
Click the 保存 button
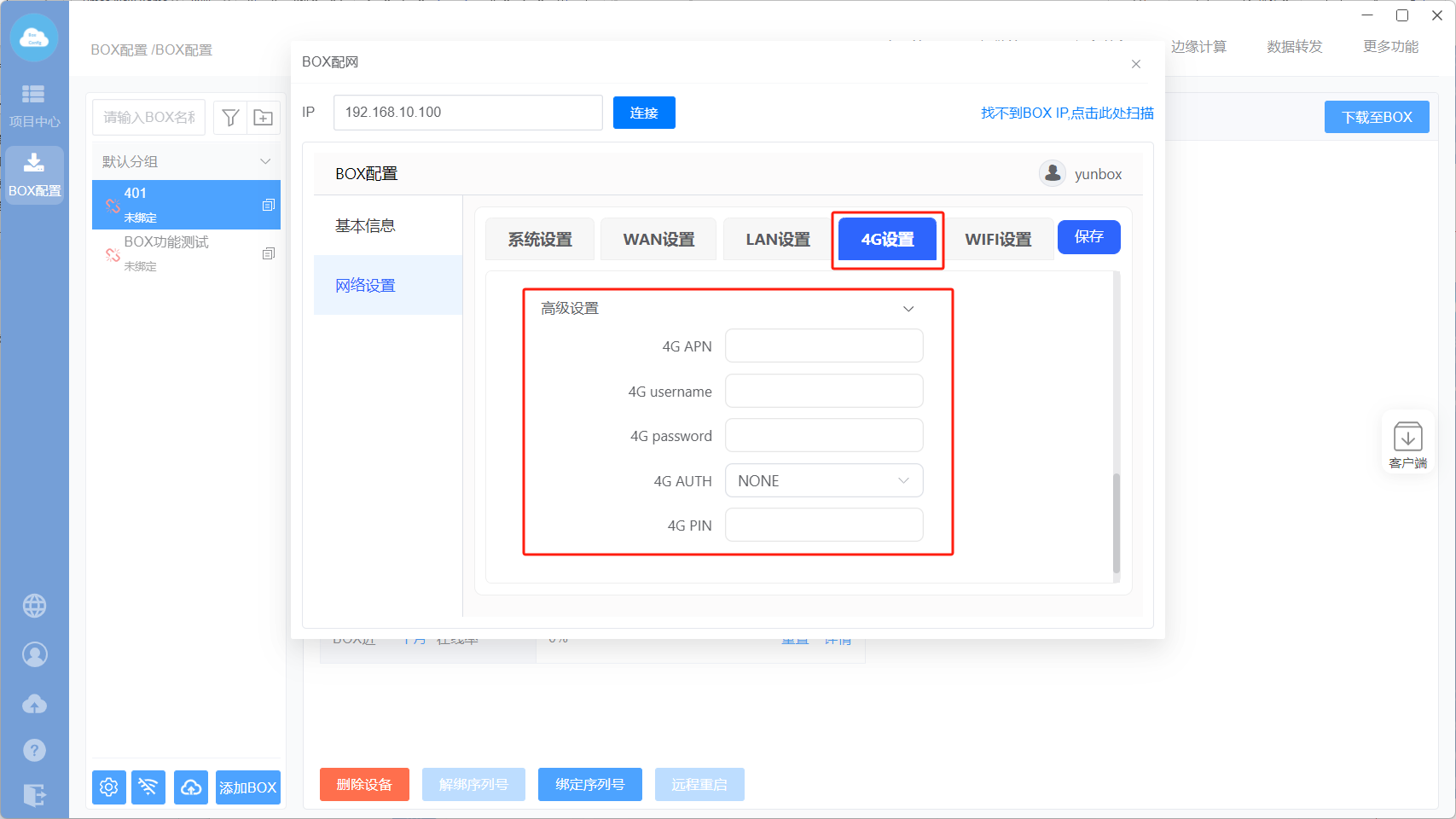click(1088, 237)
